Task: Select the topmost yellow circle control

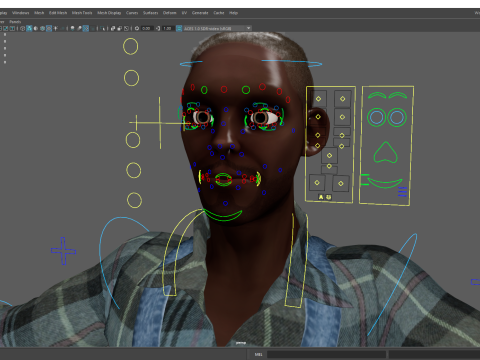Action: pyautogui.click(x=130, y=46)
